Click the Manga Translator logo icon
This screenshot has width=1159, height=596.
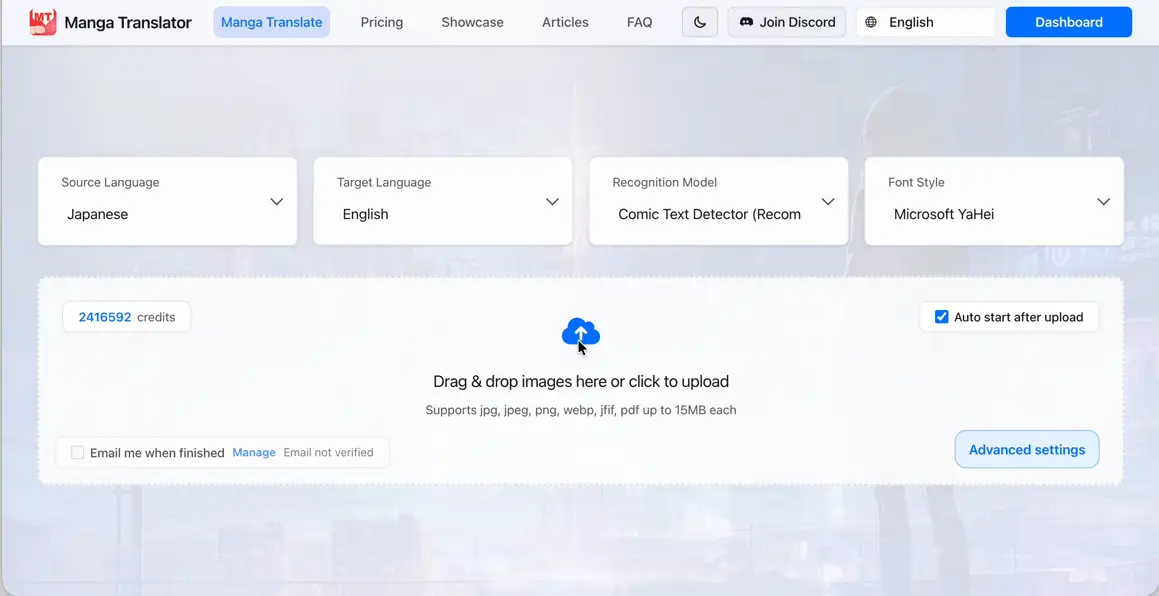pos(43,22)
